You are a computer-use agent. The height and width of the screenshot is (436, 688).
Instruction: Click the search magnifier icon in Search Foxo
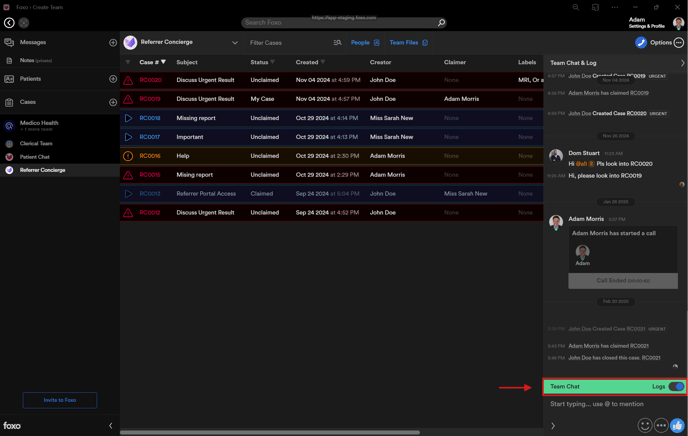[441, 22]
